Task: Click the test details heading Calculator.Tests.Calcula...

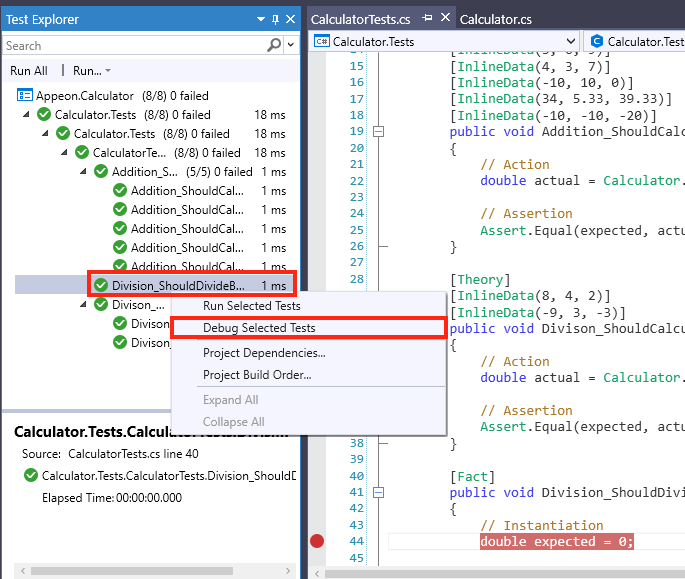Action: pos(151,432)
